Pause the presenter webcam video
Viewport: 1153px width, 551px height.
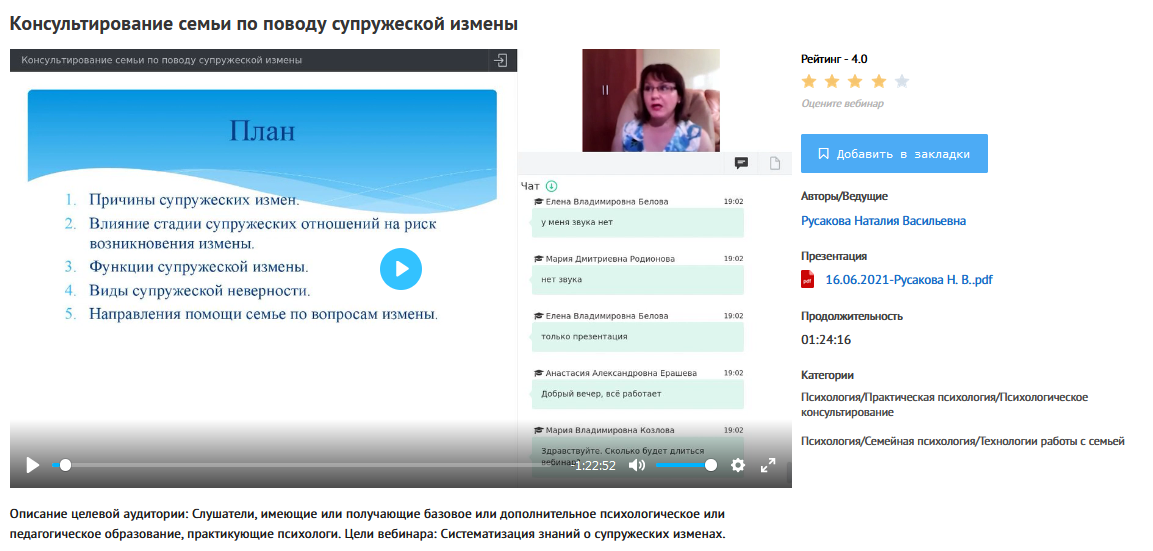coord(605,90)
